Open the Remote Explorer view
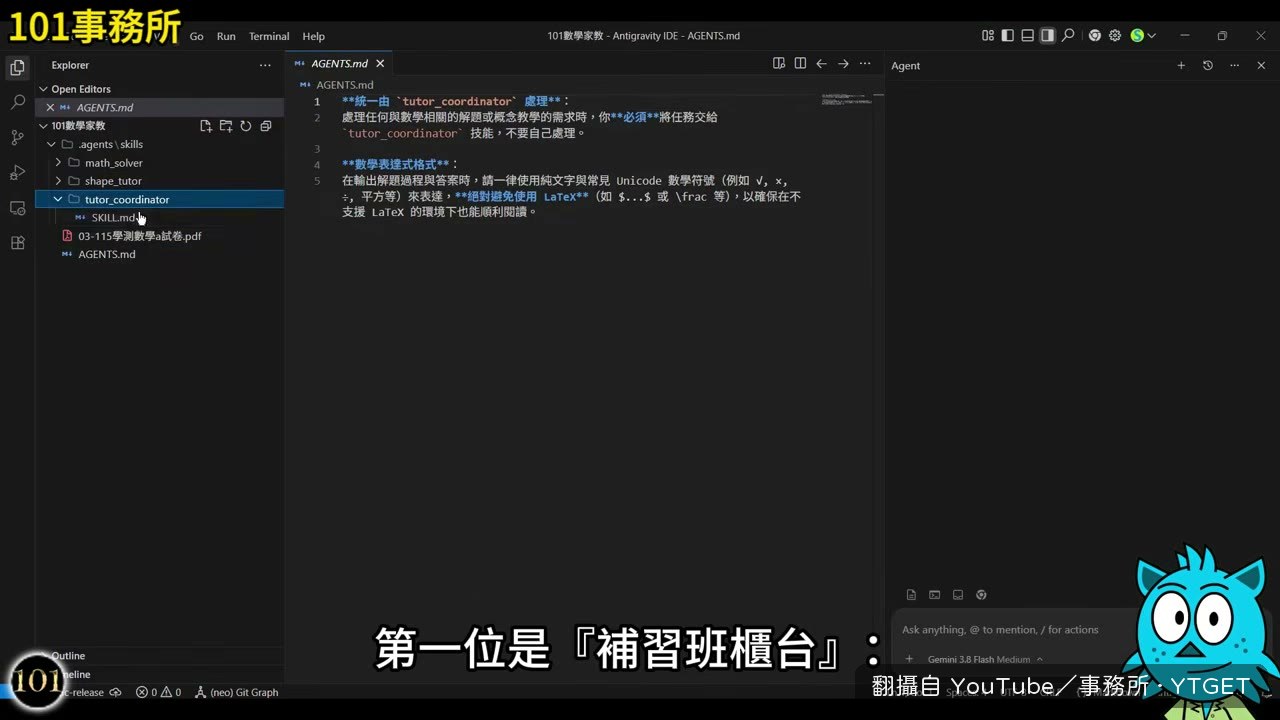 pyautogui.click(x=17, y=208)
